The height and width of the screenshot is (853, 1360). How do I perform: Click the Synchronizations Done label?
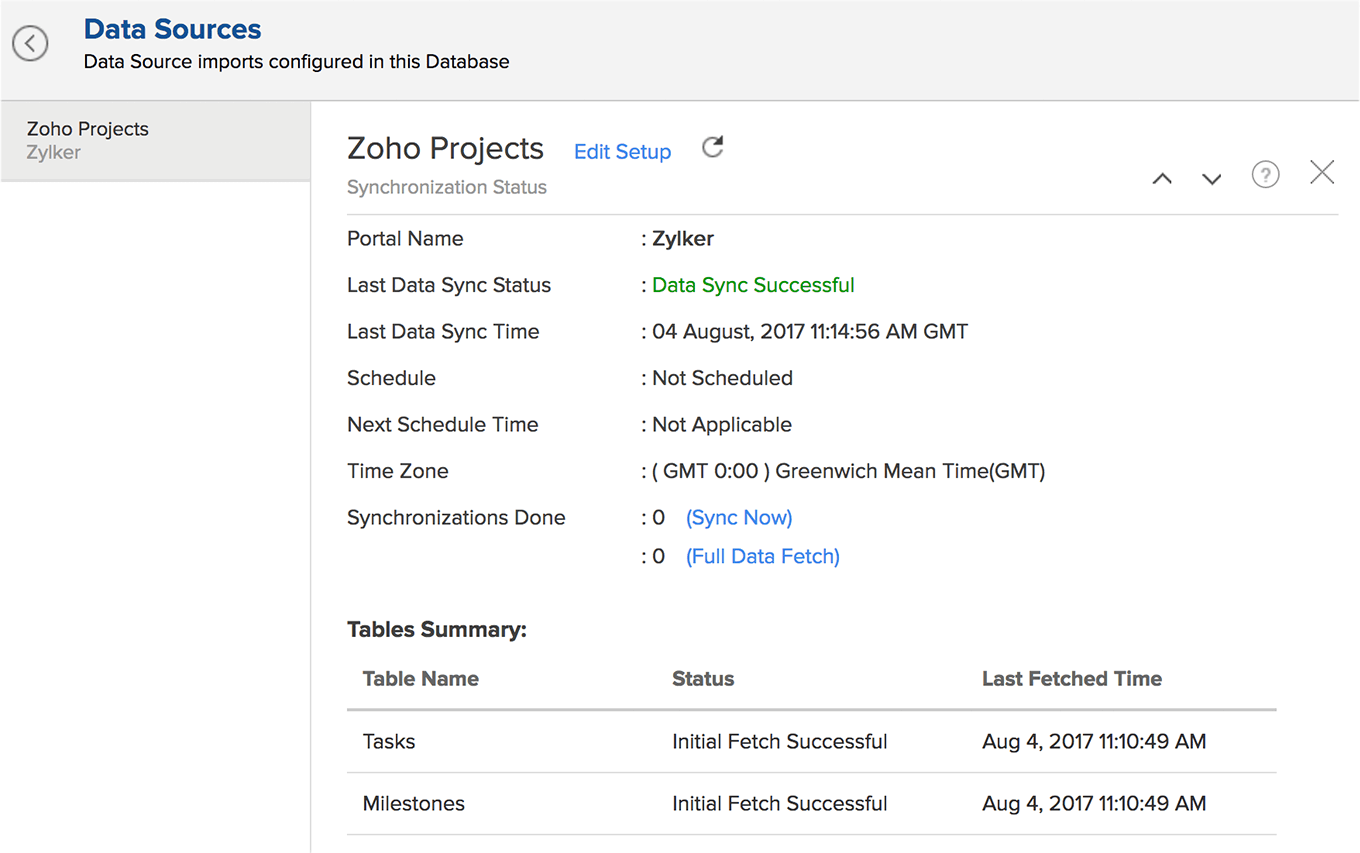(x=456, y=518)
